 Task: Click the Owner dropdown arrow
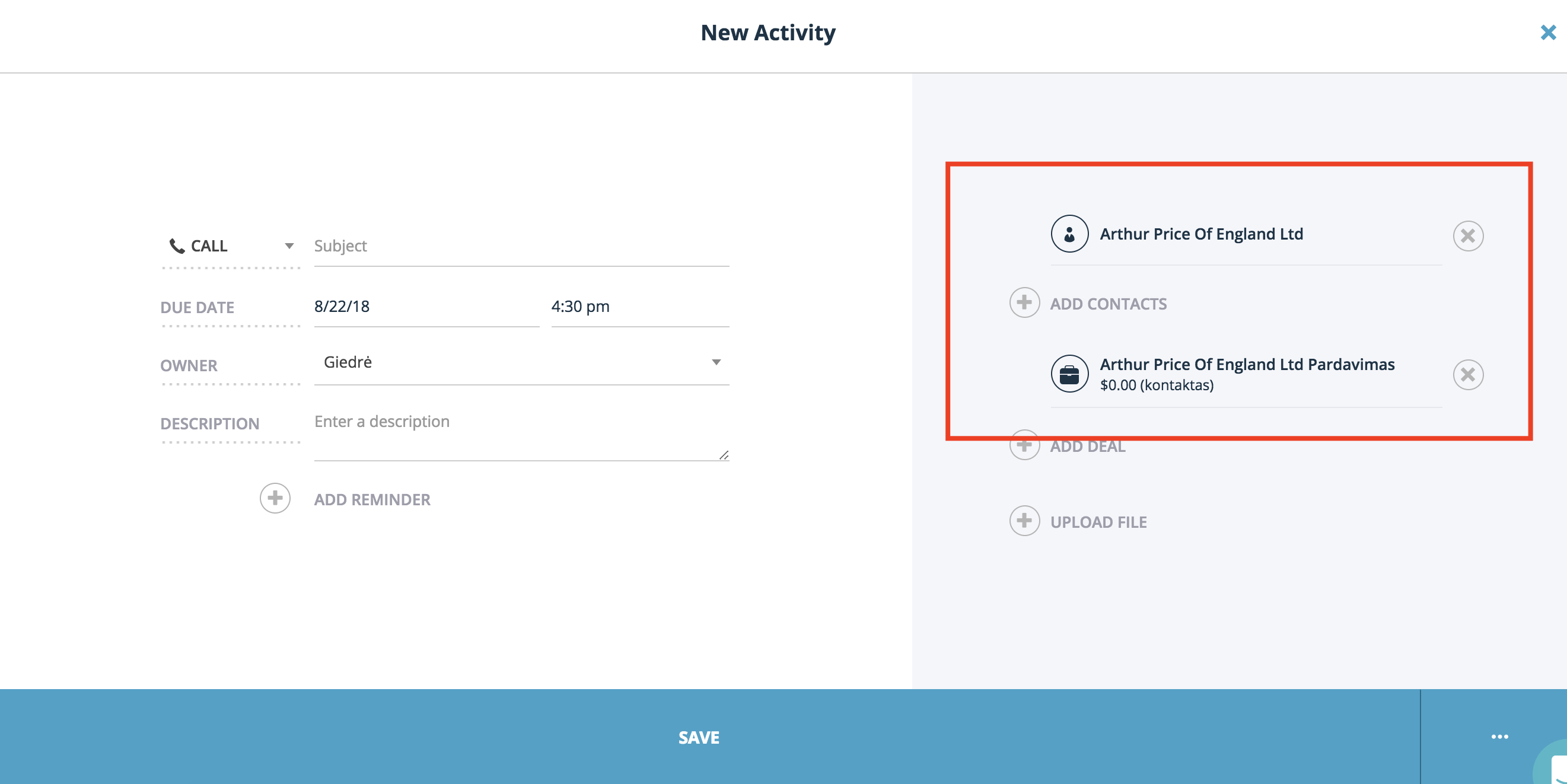click(716, 362)
